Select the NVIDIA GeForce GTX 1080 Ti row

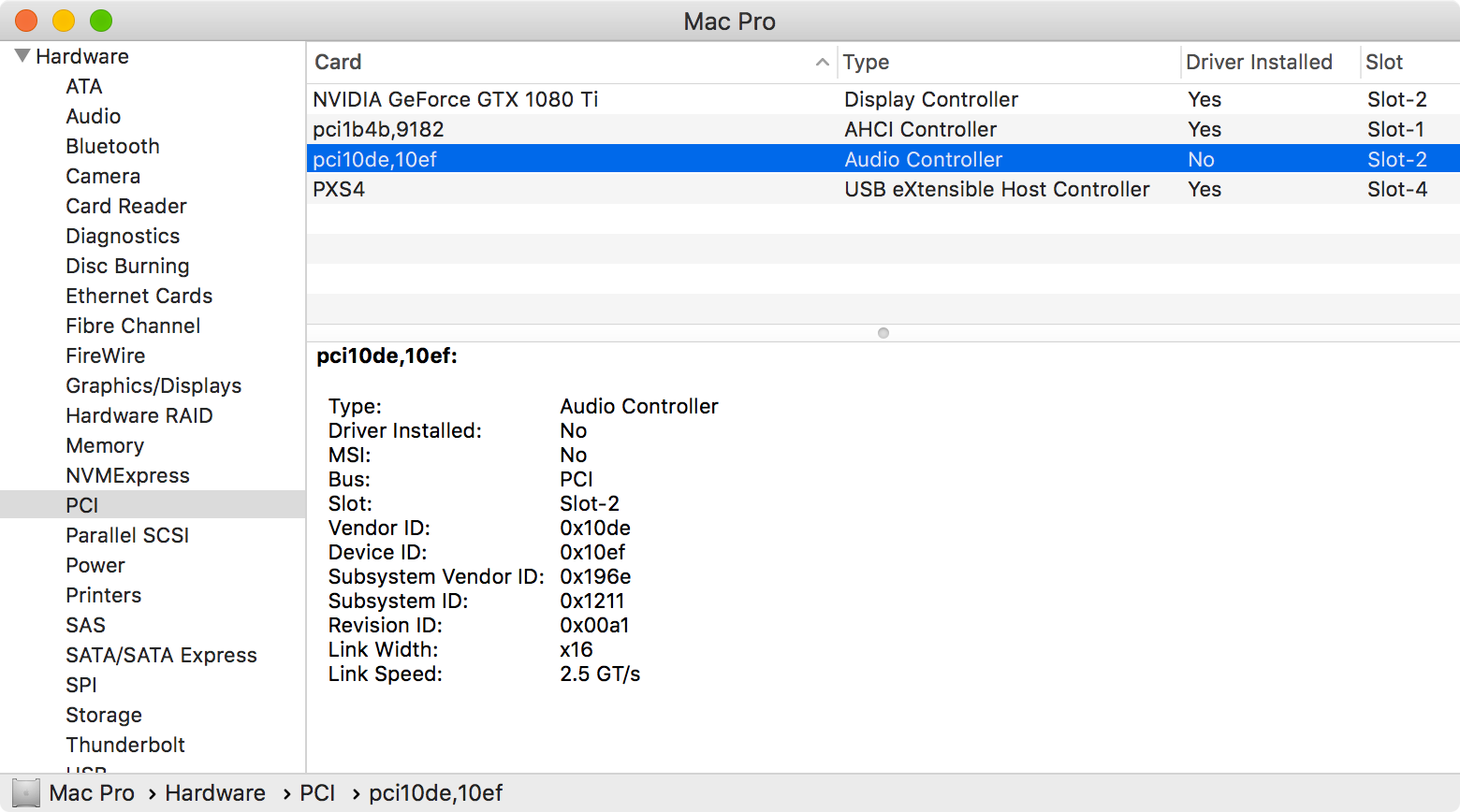tap(883, 99)
